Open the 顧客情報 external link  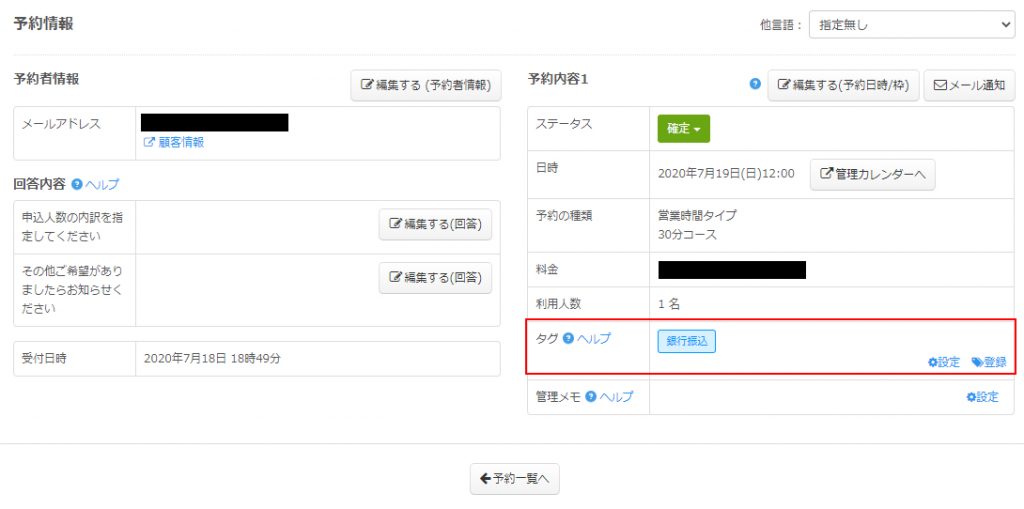click(x=174, y=142)
